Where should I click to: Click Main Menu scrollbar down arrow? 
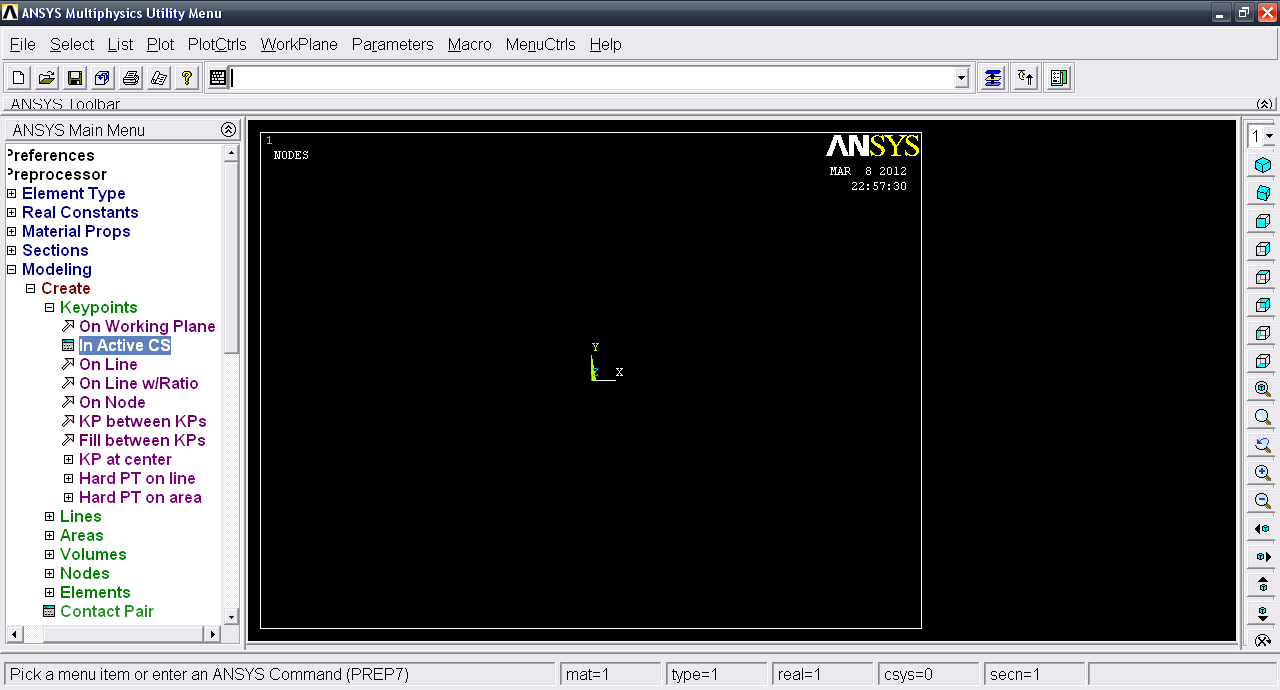232,617
